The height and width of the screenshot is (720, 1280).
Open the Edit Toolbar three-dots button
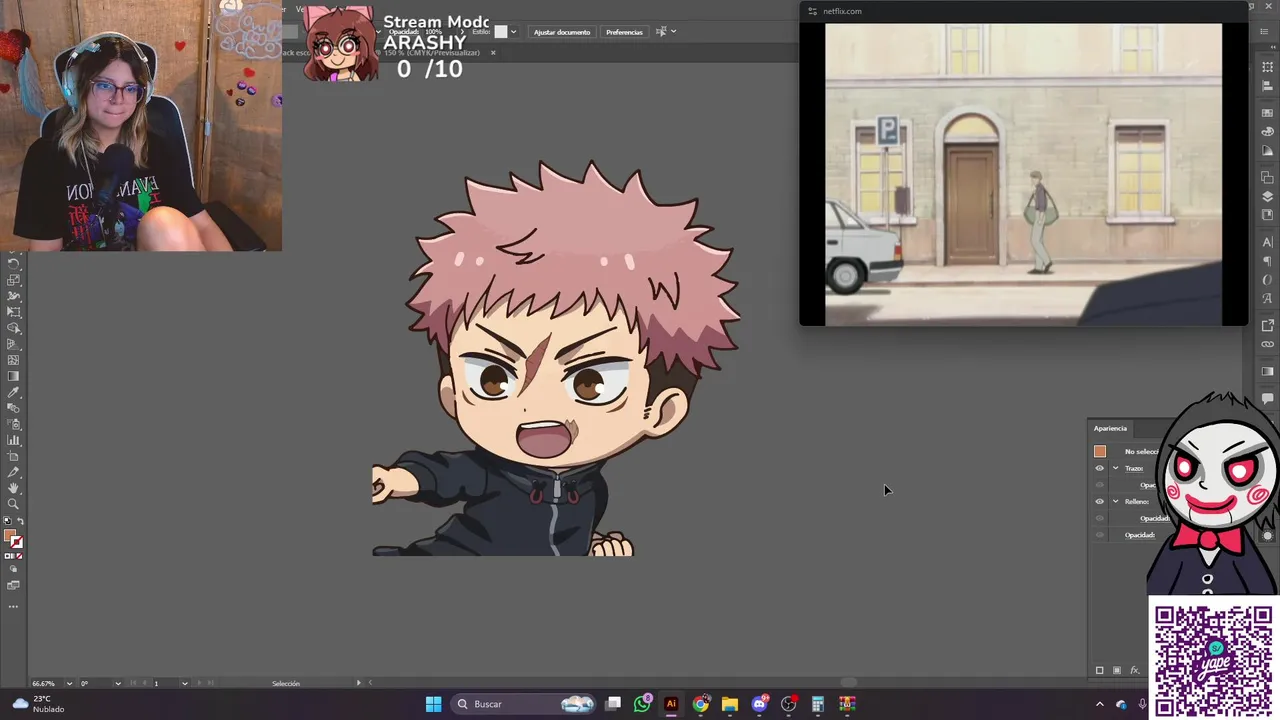coord(14,606)
